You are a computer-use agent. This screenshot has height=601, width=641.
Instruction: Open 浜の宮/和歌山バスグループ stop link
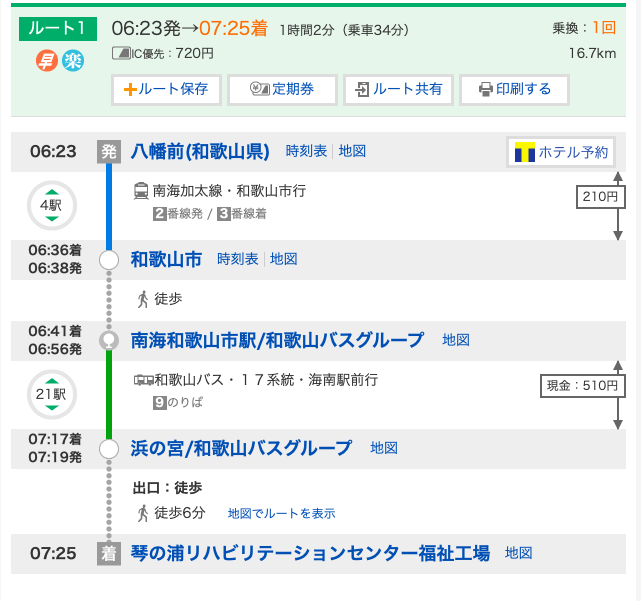pyautogui.click(x=241, y=449)
